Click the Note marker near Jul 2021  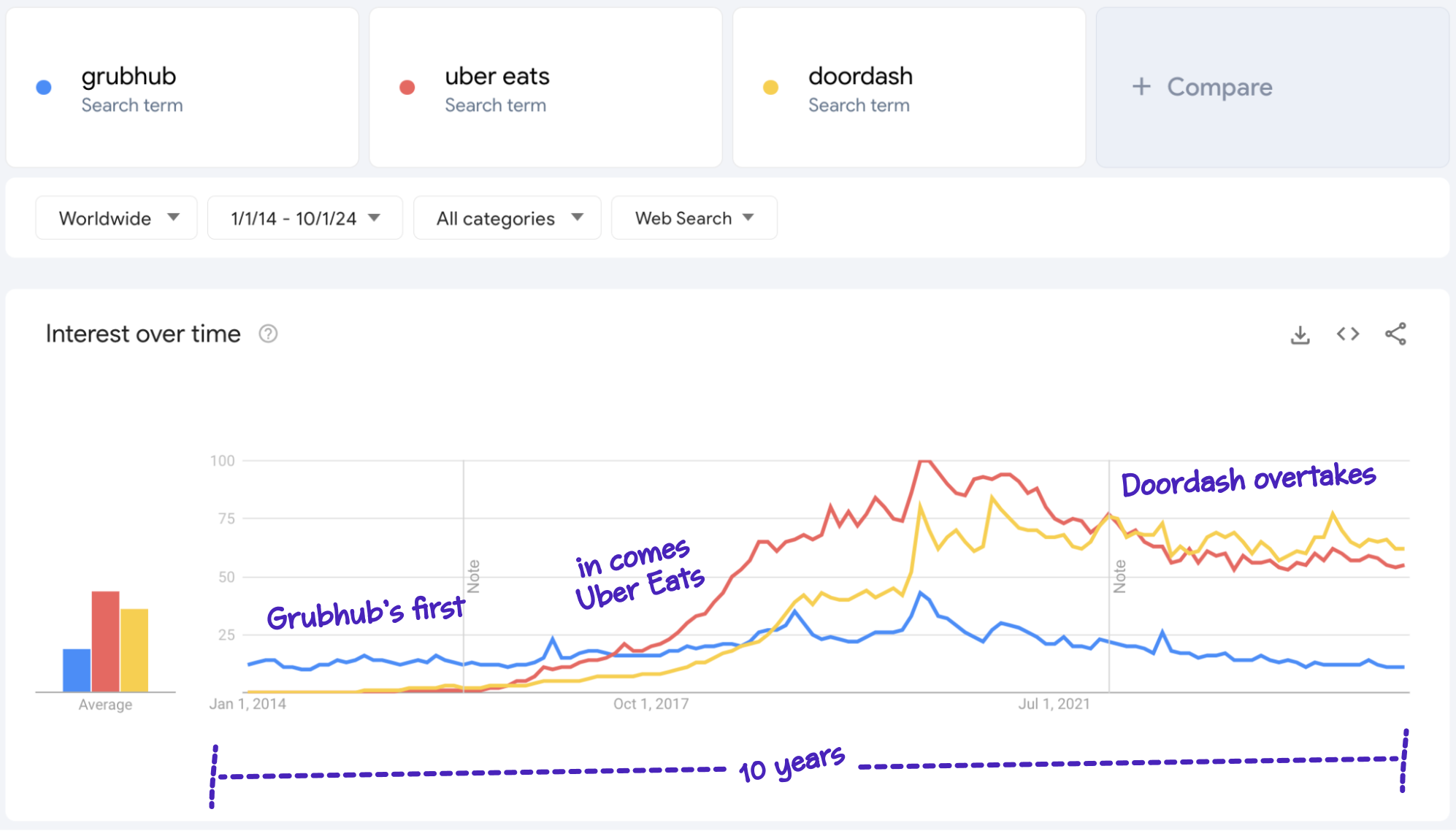tap(1119, 576)
